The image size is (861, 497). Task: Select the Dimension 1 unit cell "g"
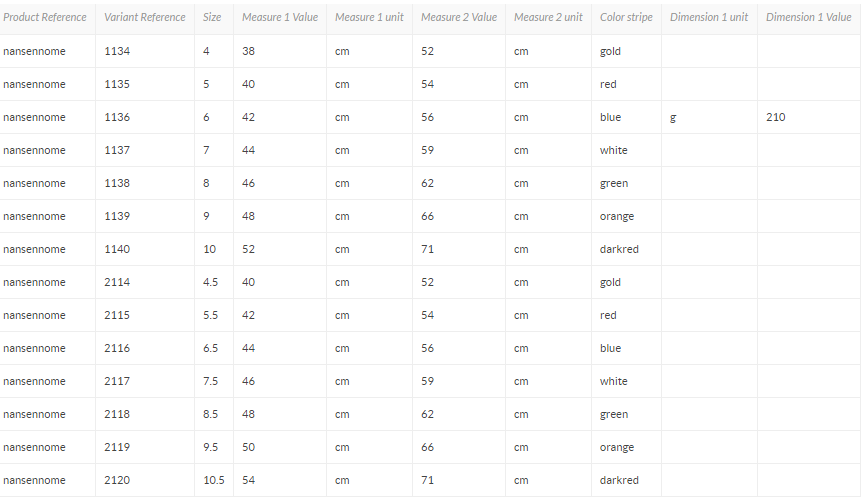[x=673, y=117]
